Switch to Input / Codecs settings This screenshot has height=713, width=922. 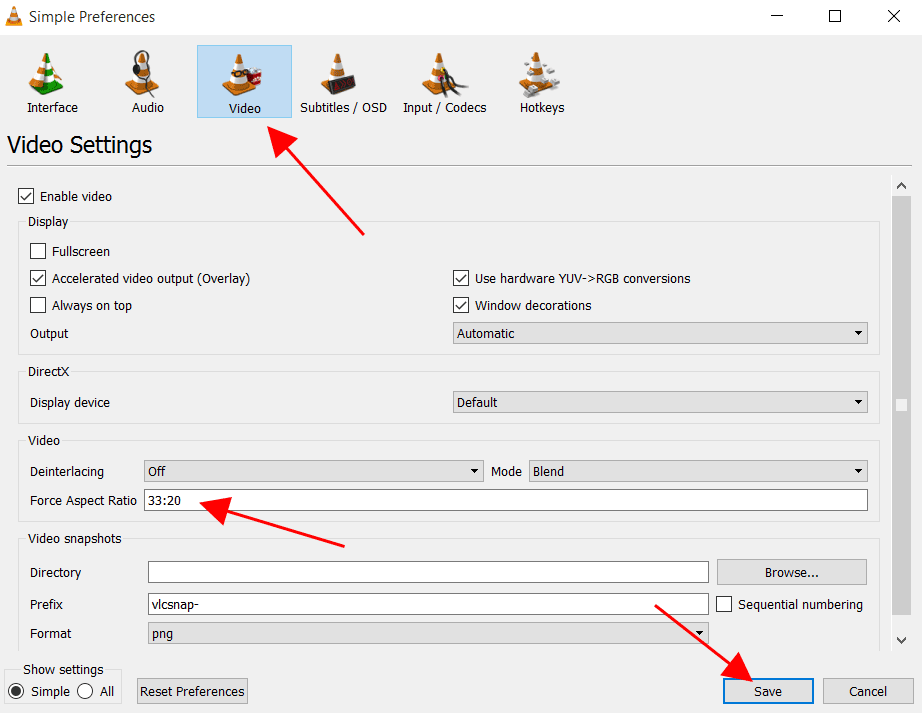444,82
